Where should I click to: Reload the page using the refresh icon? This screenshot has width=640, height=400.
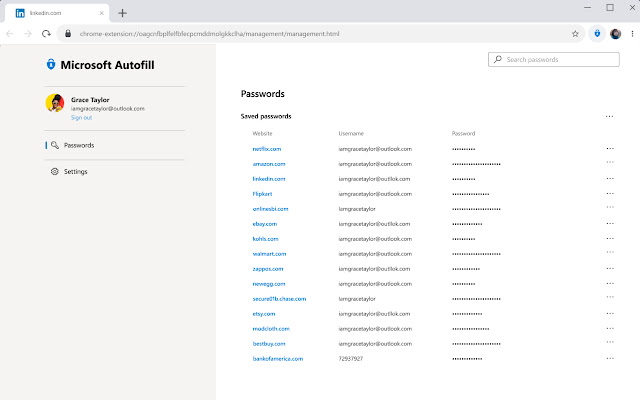(x=46, y=33)
